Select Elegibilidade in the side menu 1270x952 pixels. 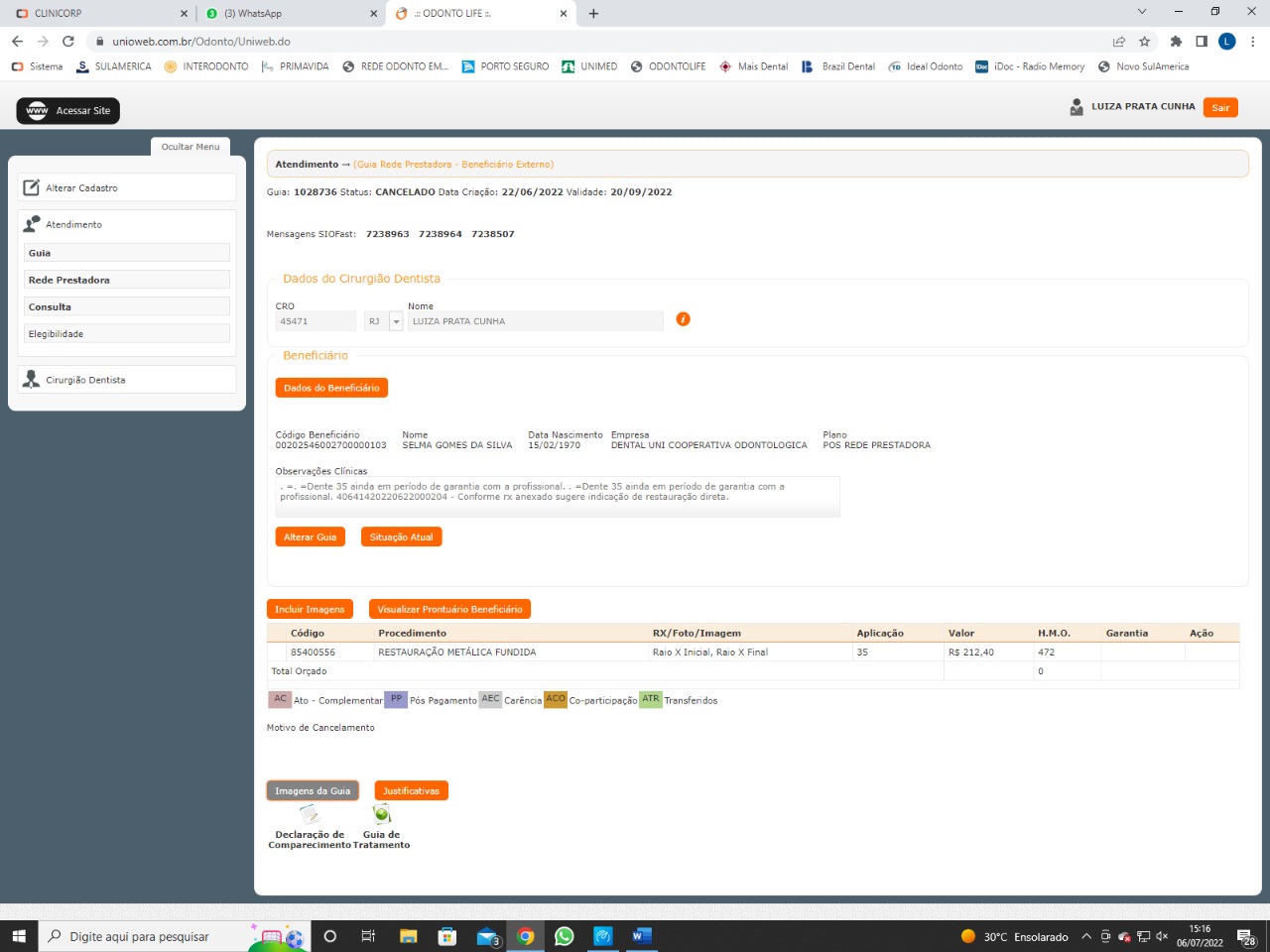click(127, 334)
